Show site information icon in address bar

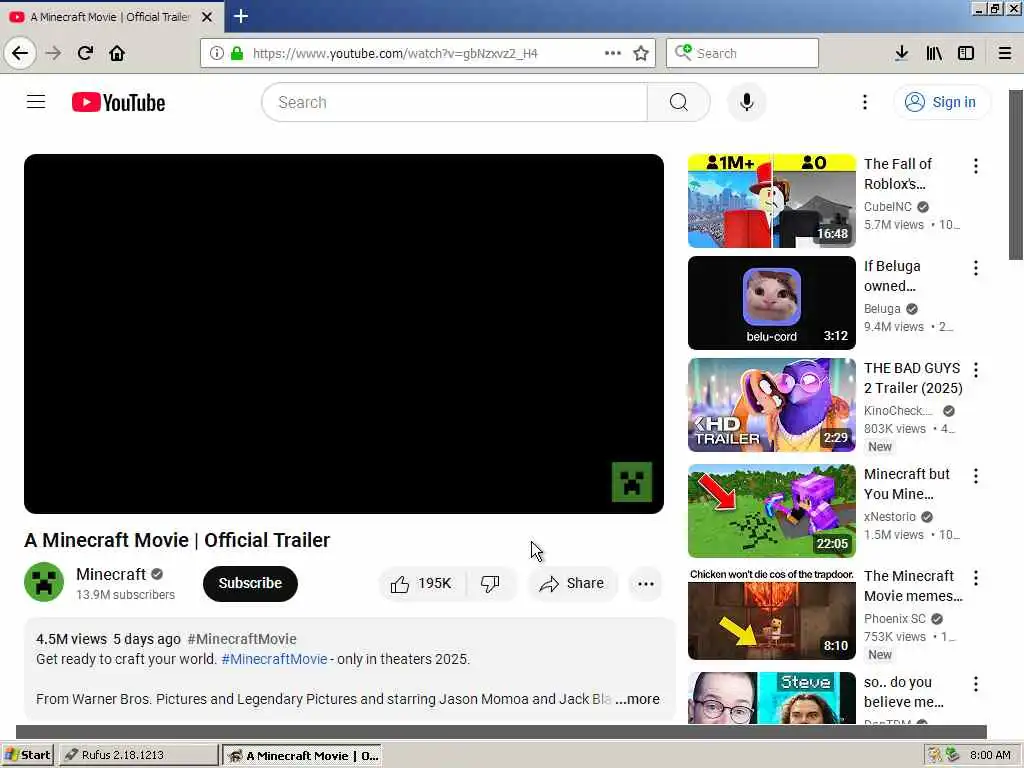point(217,53)
